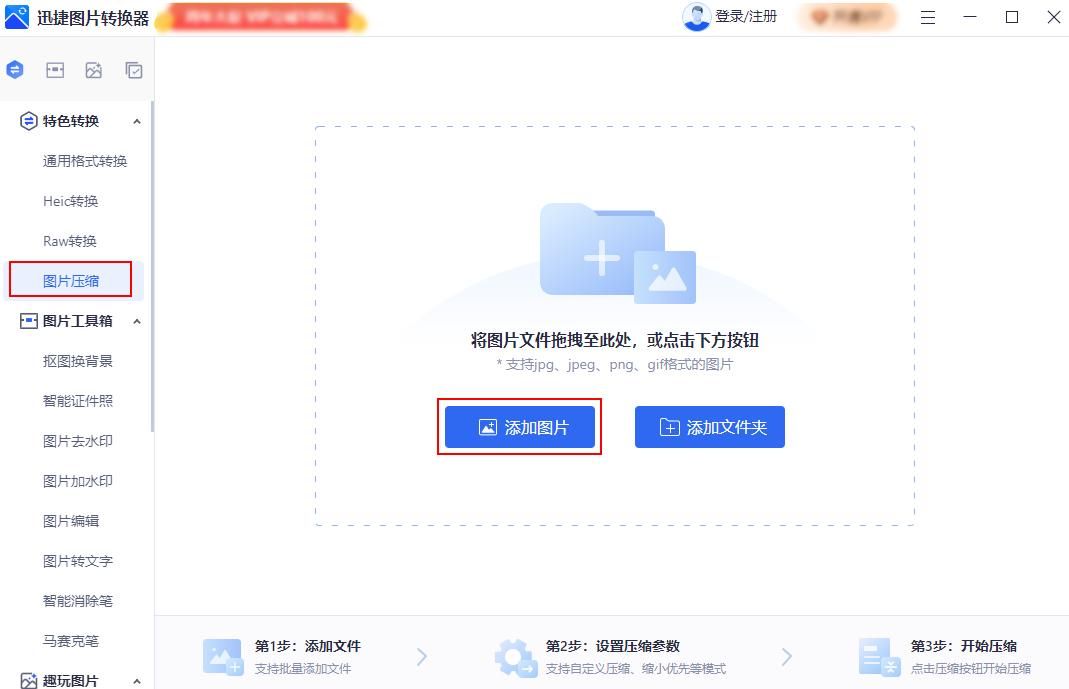
Task: Click the step 1 add files icon
Action: pyautogui.click(x=222, y=656)
